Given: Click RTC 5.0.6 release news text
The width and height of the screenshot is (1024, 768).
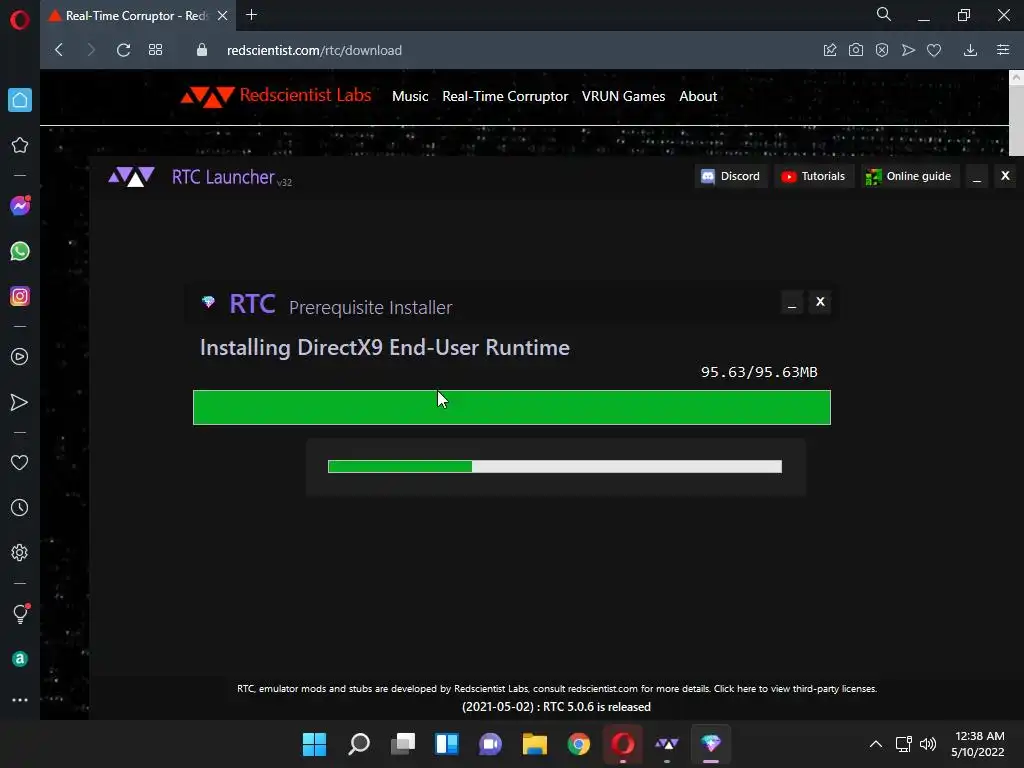Looking at the screenshot, I should [556, 707].
